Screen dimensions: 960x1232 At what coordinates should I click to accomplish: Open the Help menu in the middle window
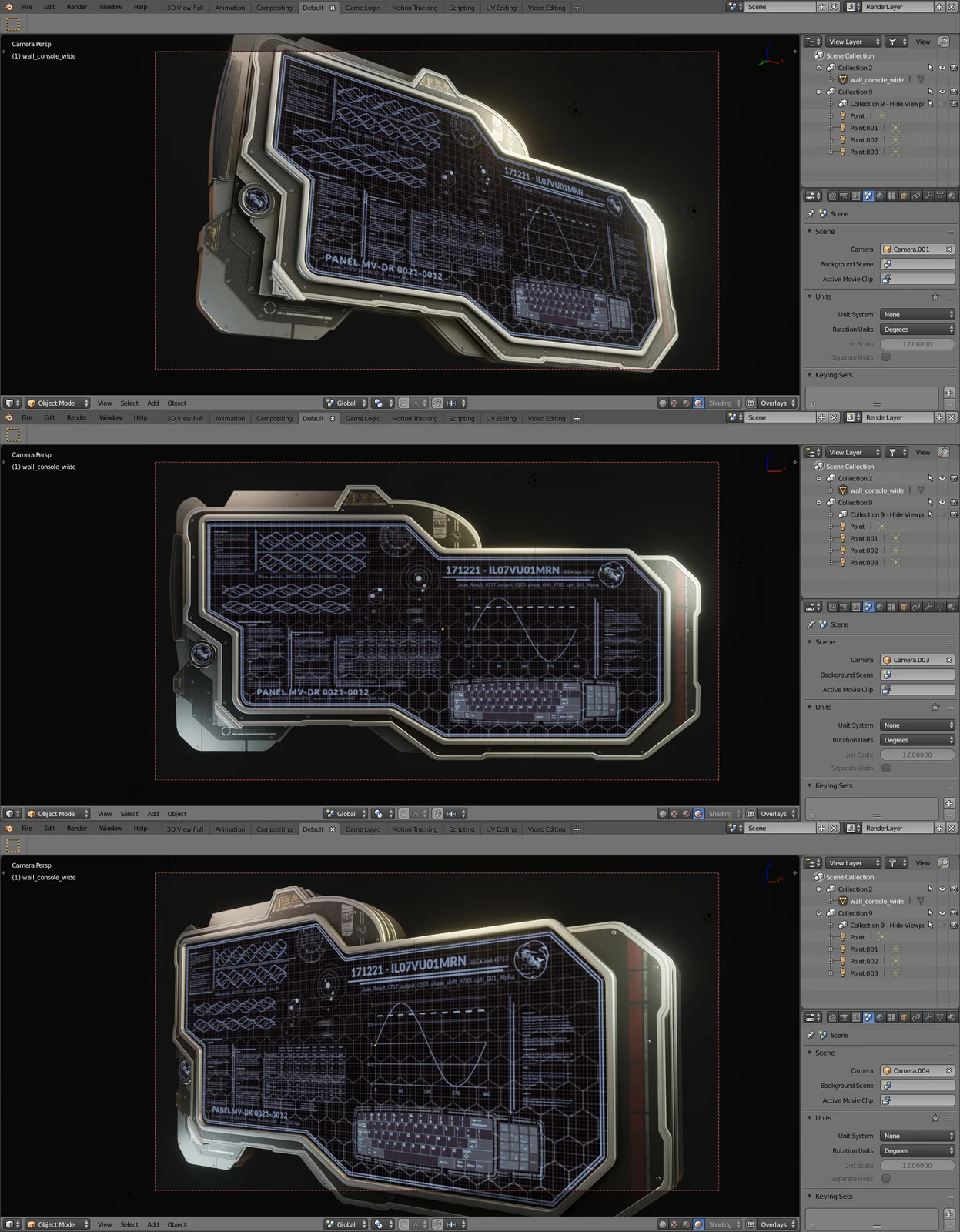(140, 417)
